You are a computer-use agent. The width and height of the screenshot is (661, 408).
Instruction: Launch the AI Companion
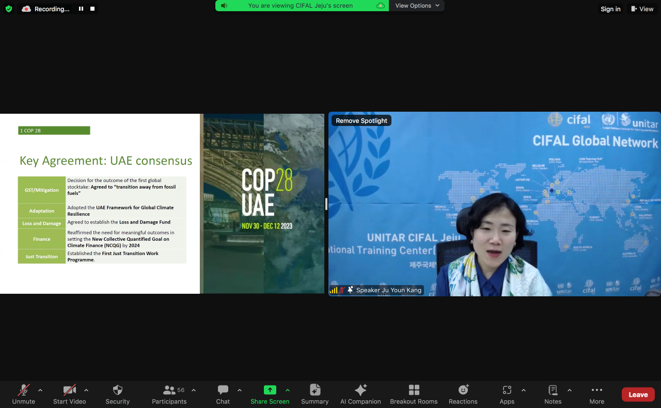(360, 395)
